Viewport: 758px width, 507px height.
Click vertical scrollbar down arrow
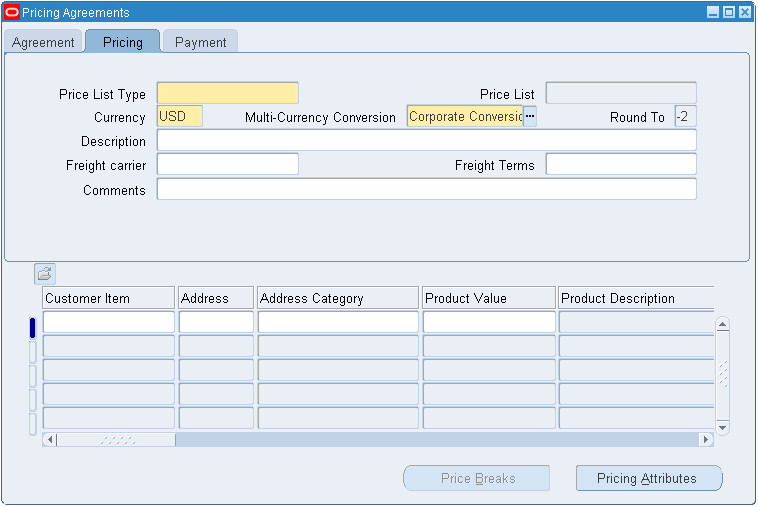[x=722, y=425]
